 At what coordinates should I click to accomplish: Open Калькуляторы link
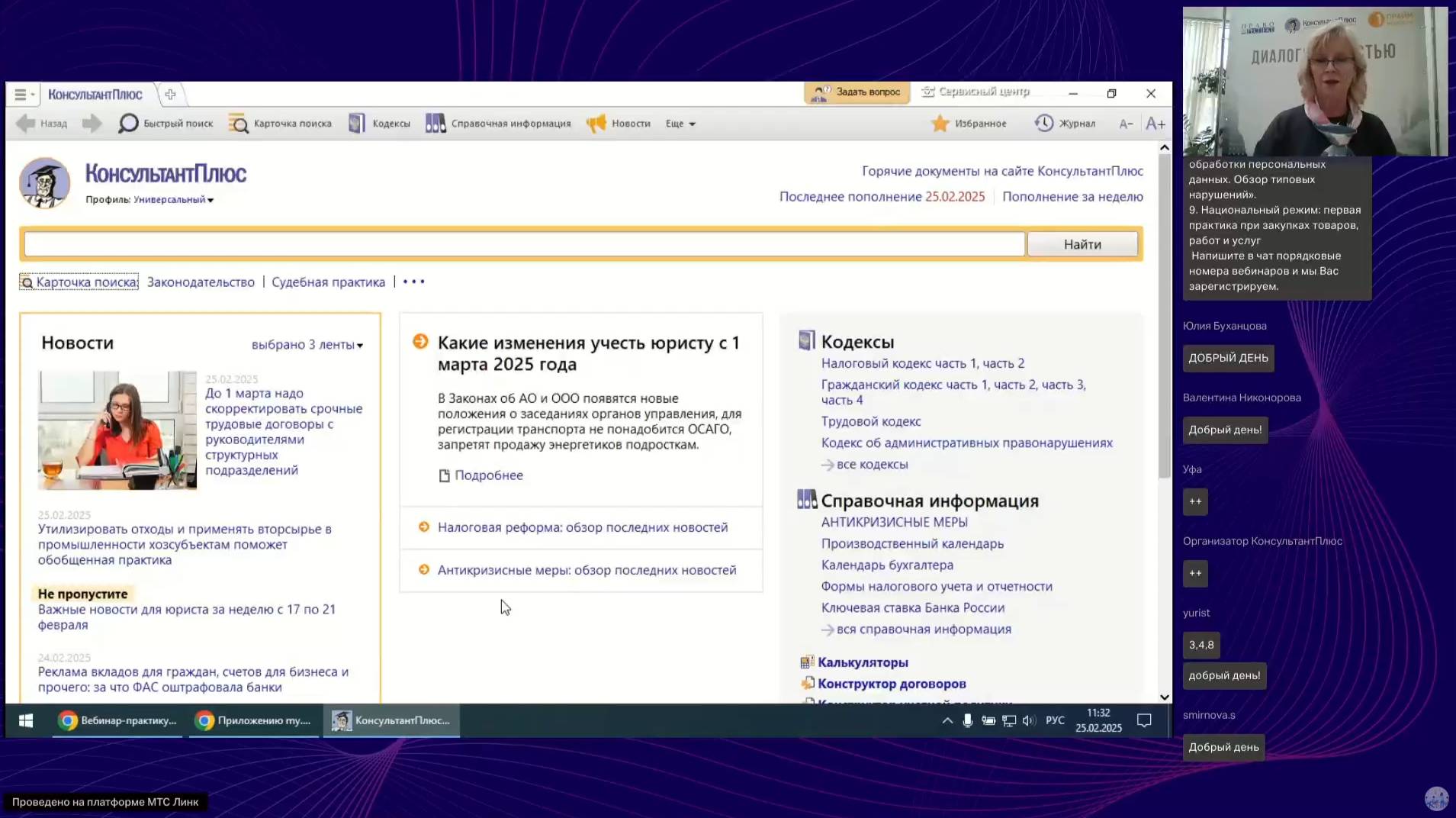point(863,662)
